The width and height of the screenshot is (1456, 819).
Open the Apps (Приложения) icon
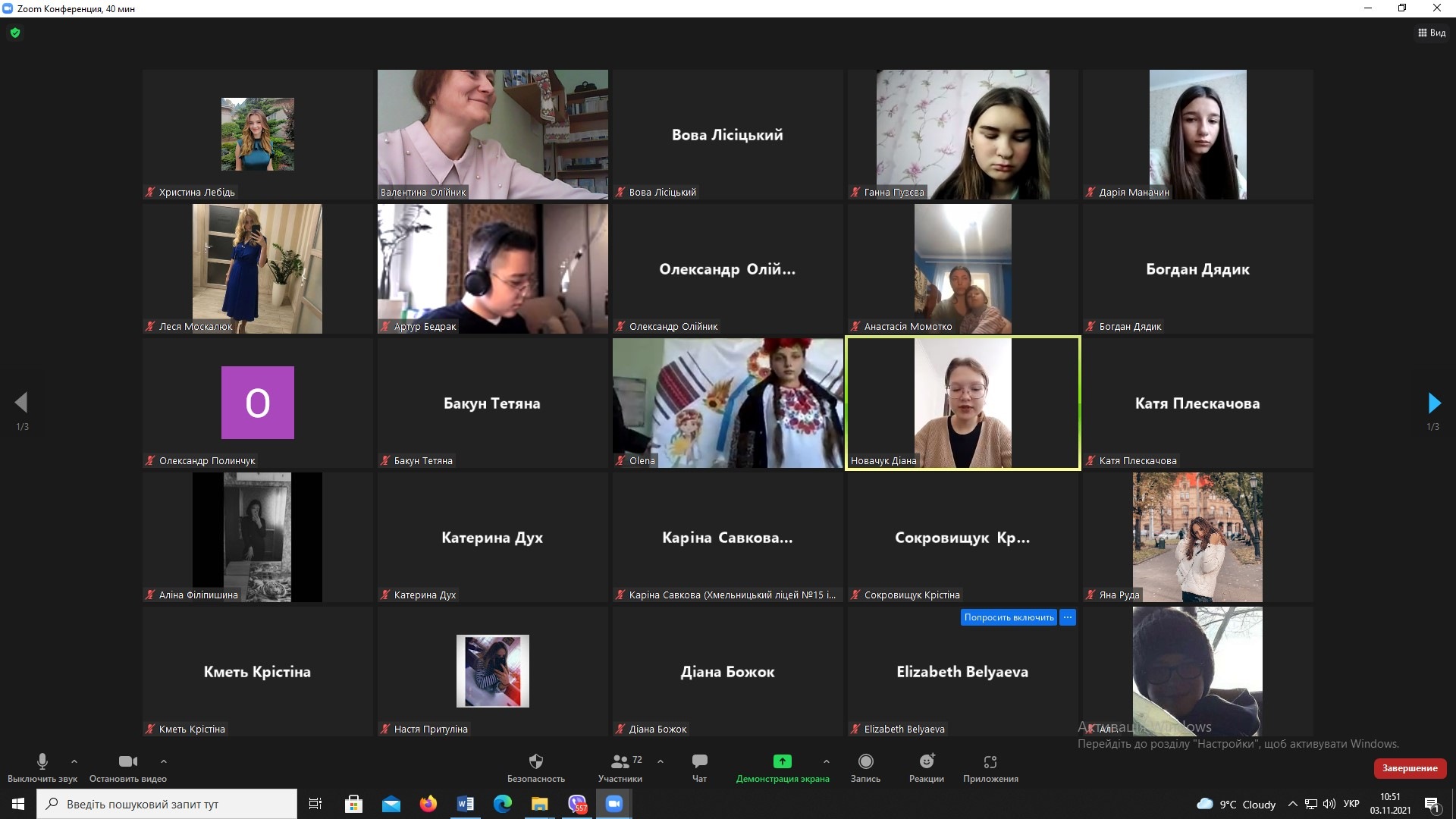coord(990,761)
